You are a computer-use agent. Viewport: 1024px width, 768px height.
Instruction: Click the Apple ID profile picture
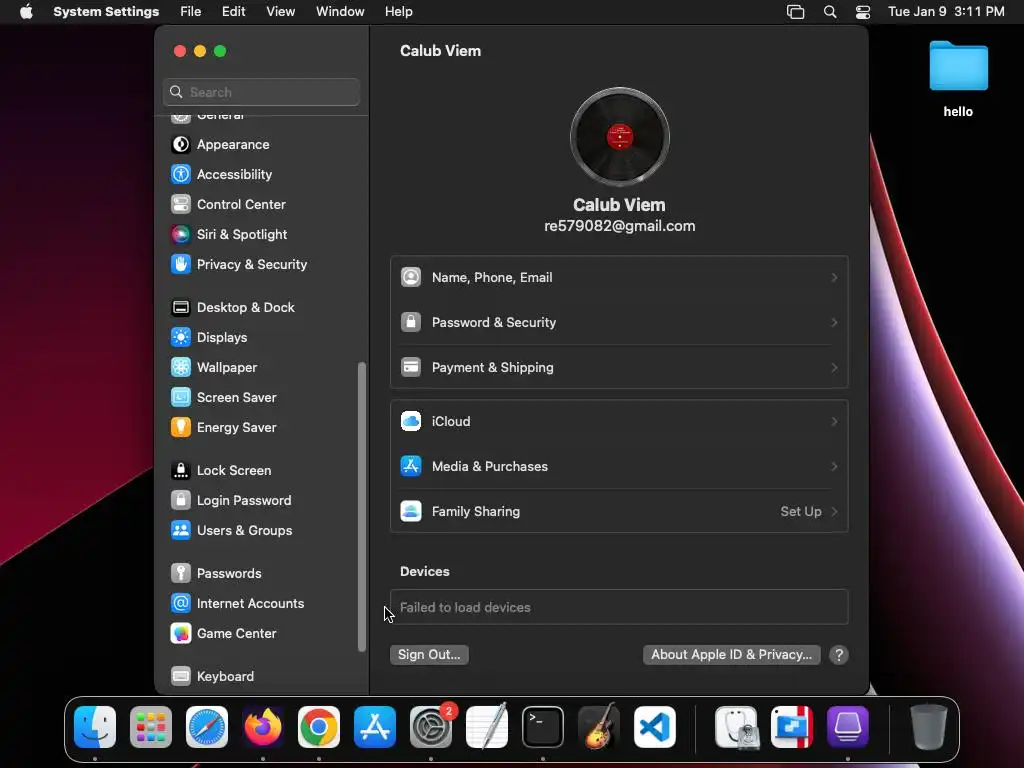(620, 137)
